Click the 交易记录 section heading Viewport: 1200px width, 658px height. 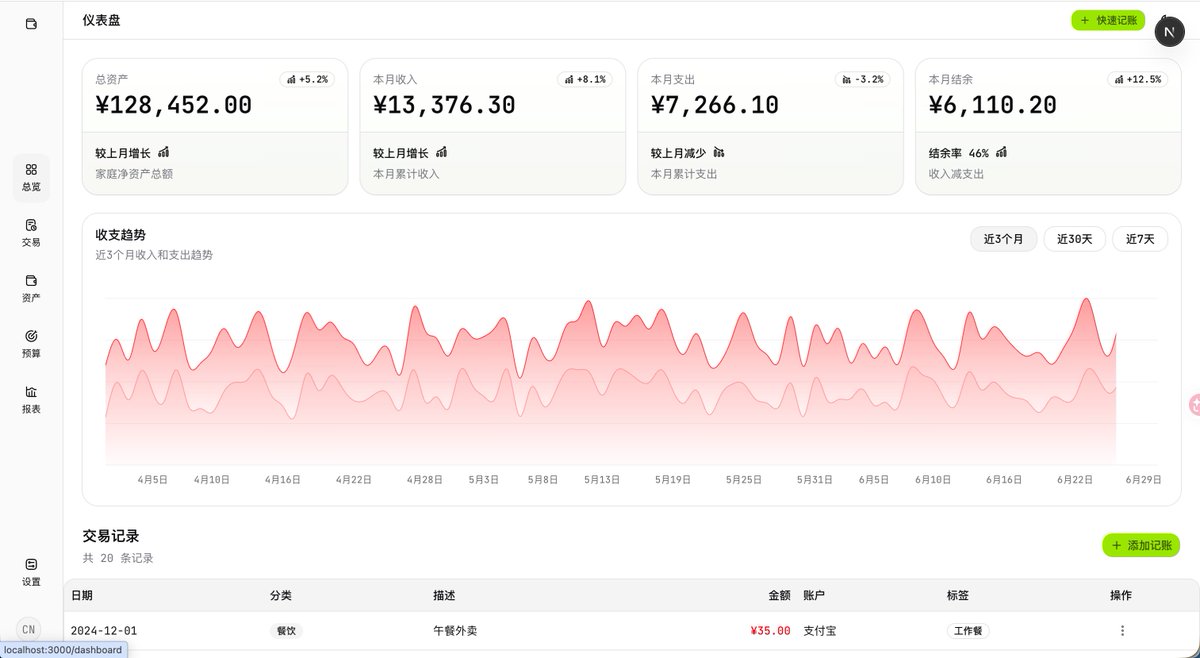point(111,536)
